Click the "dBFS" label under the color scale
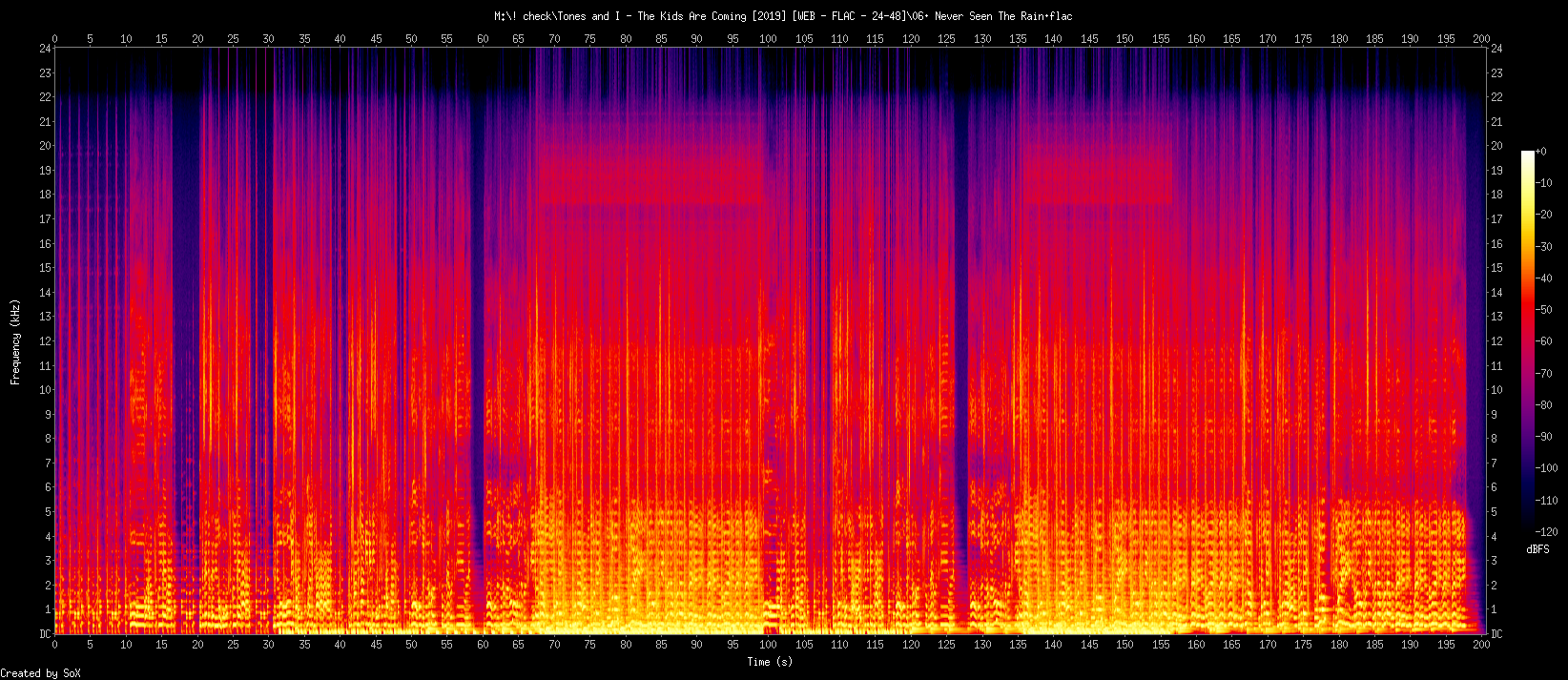Viewport: 1568px width, 680px height. (1537, 549)
